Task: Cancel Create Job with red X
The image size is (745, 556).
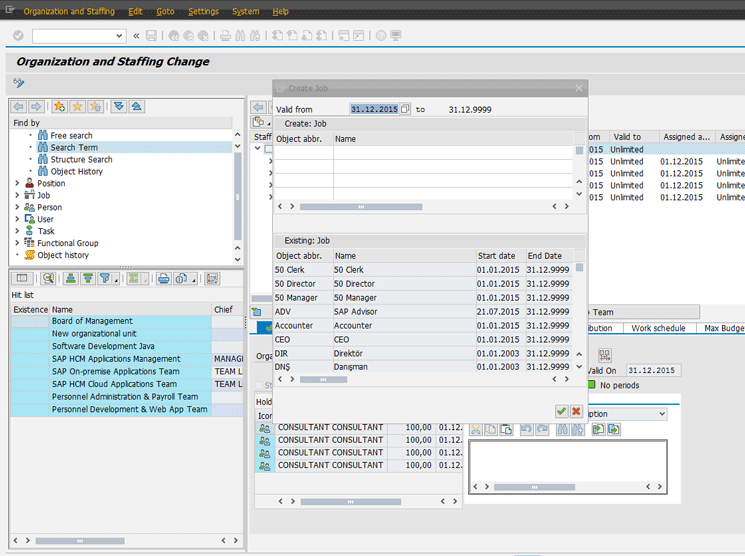Action: (x=577, y=412)
